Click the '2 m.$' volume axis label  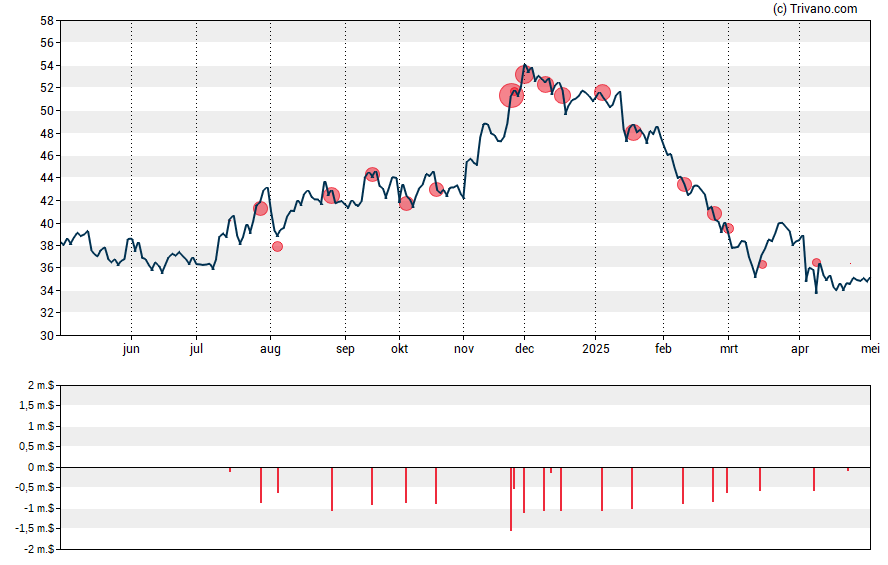tap(41, 386)
